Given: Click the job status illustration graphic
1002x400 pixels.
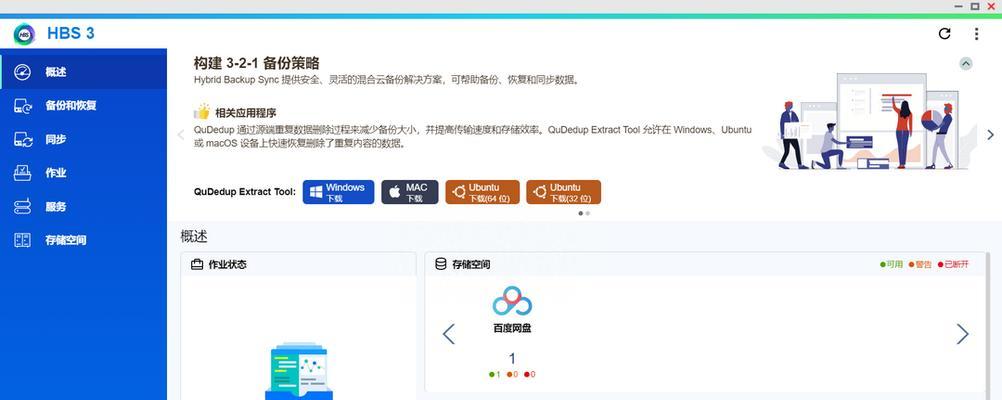Looking at the screenshot, I should point(299,371).
